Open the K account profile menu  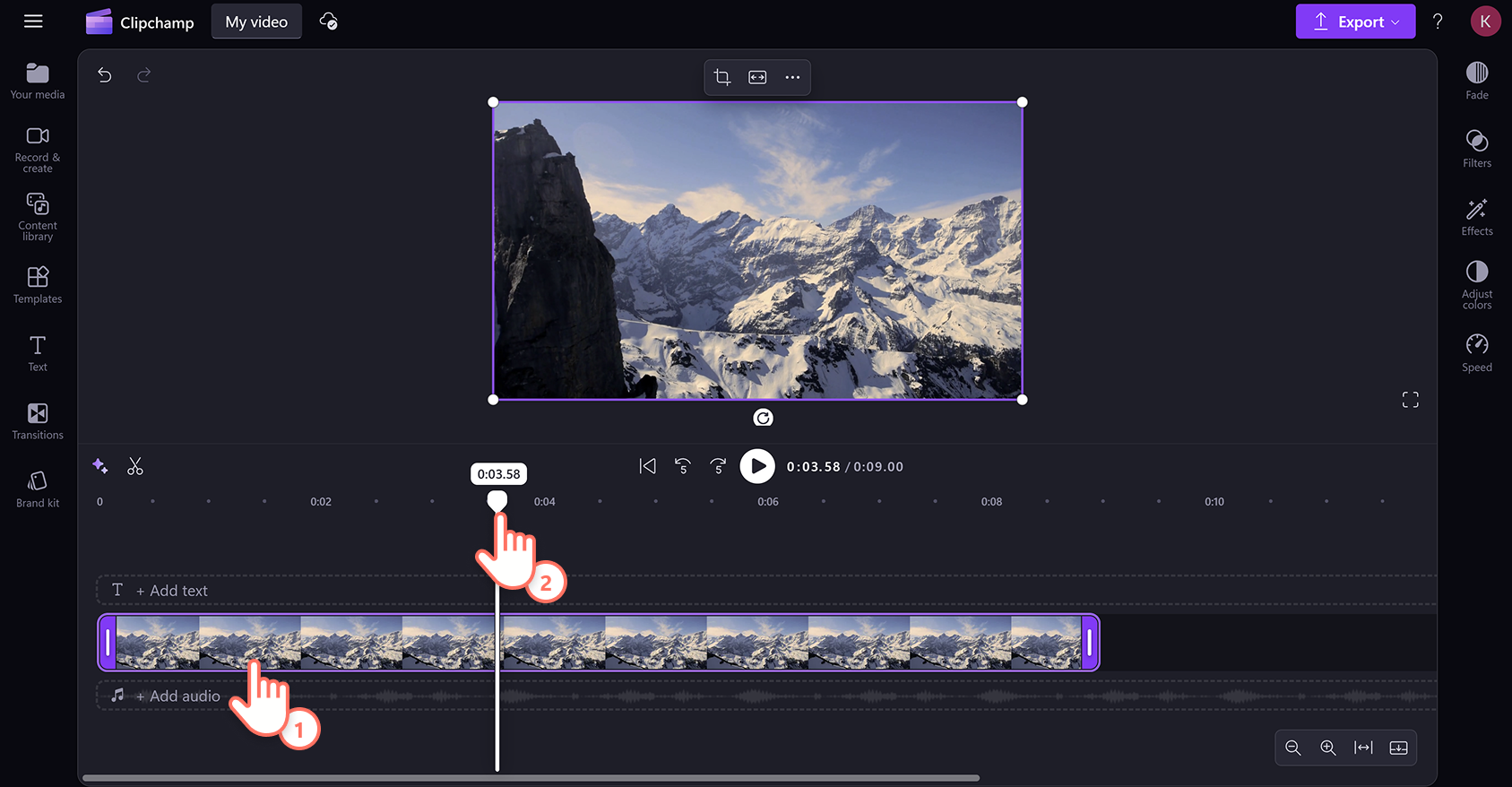tap(1485, 22)
